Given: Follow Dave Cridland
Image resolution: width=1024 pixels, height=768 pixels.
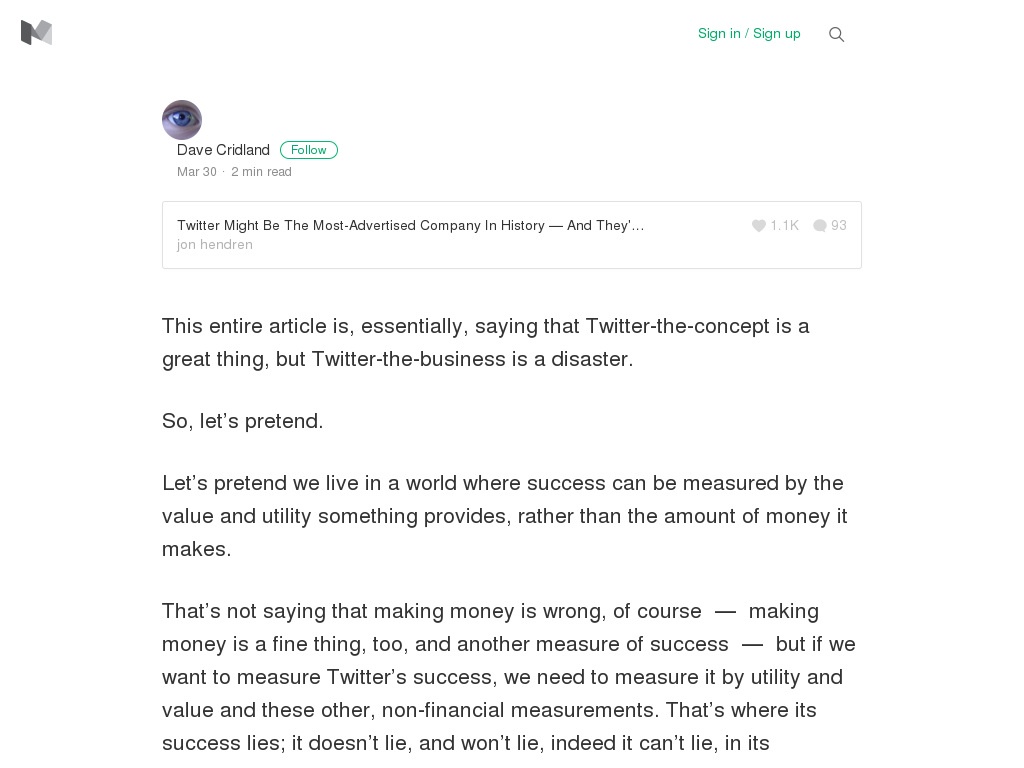Looking at the screenshot, I should tap(308, 150).
